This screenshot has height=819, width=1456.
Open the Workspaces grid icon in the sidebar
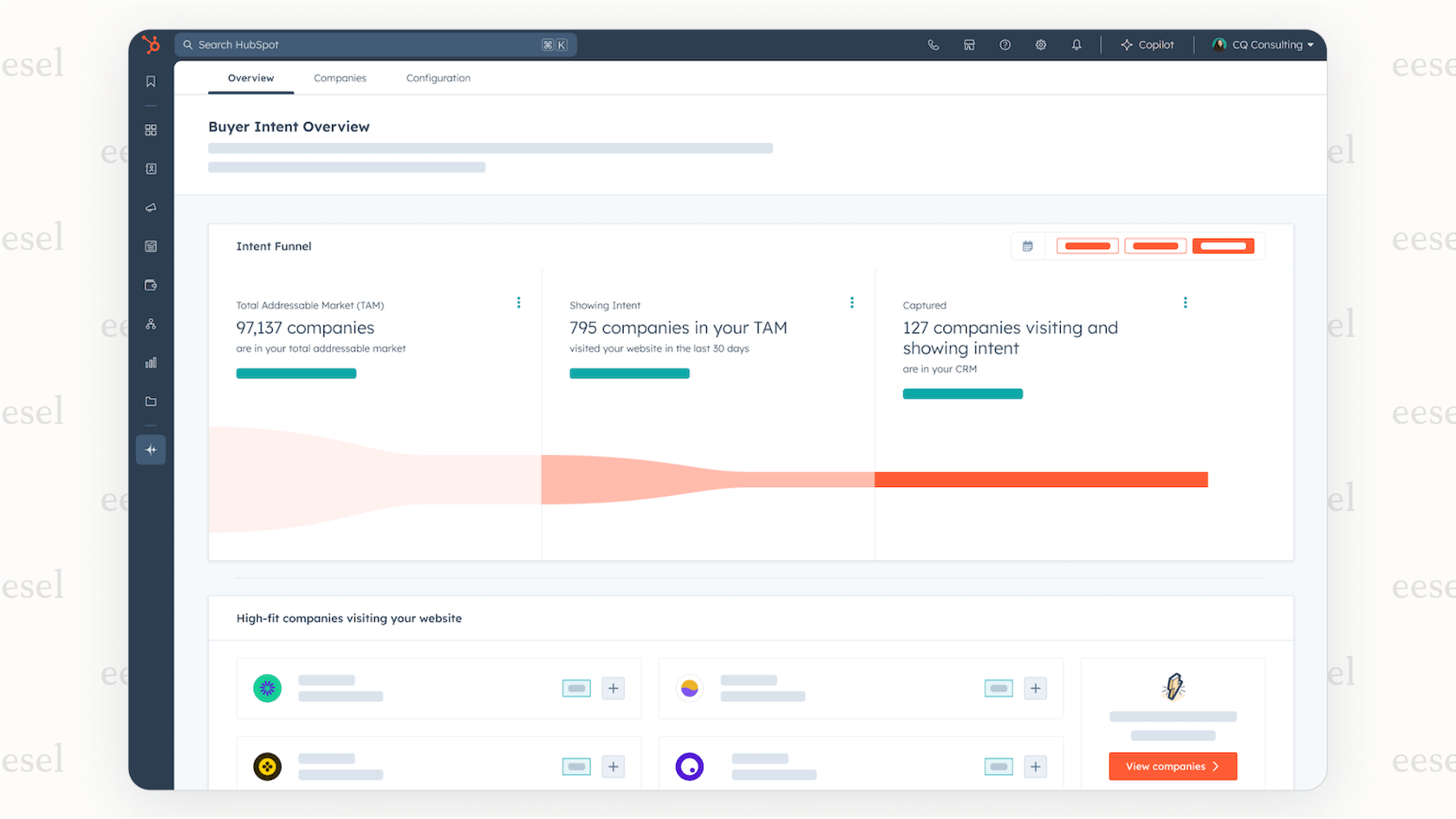(151, 130)
